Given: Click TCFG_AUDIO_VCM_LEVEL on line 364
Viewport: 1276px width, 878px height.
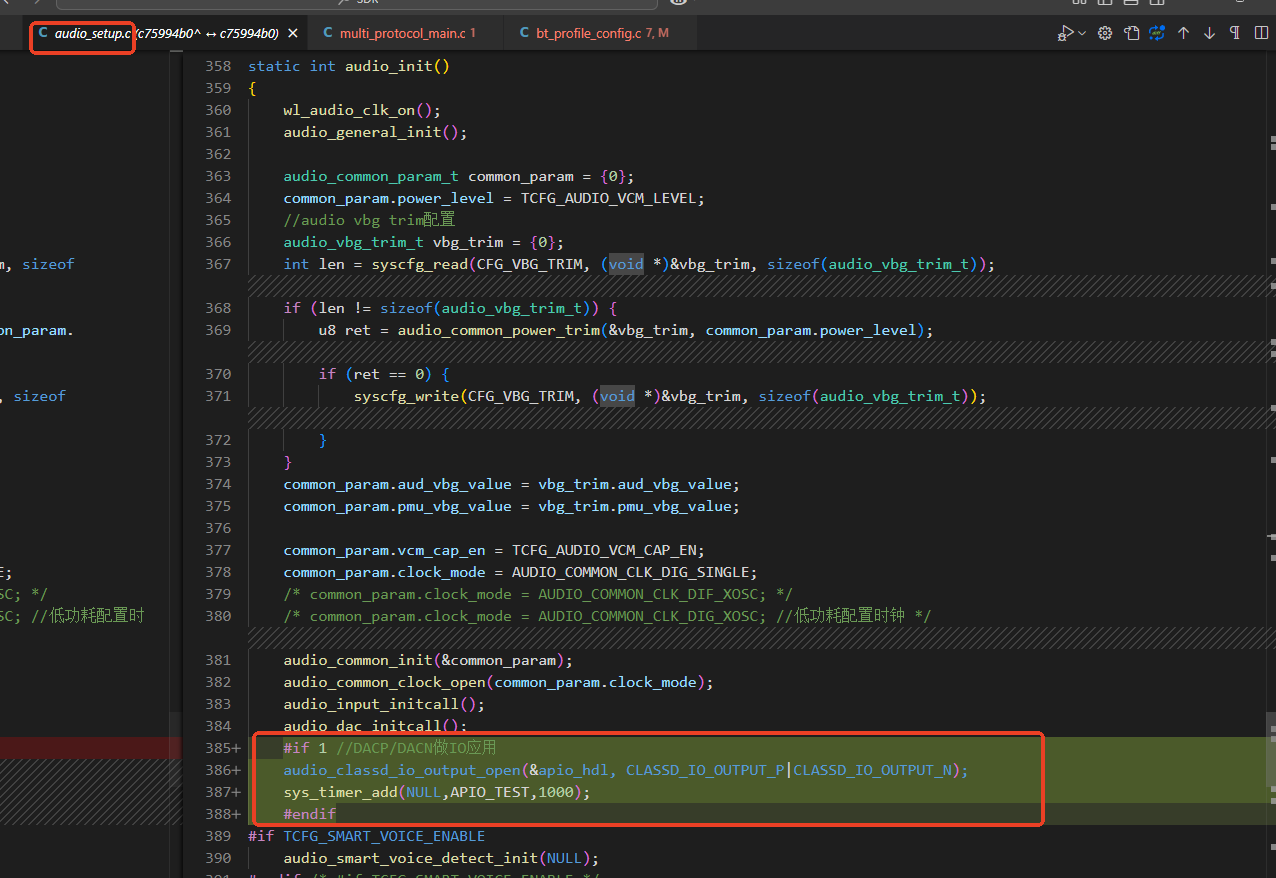Looking at the screenshot, I should coord(612,198).
